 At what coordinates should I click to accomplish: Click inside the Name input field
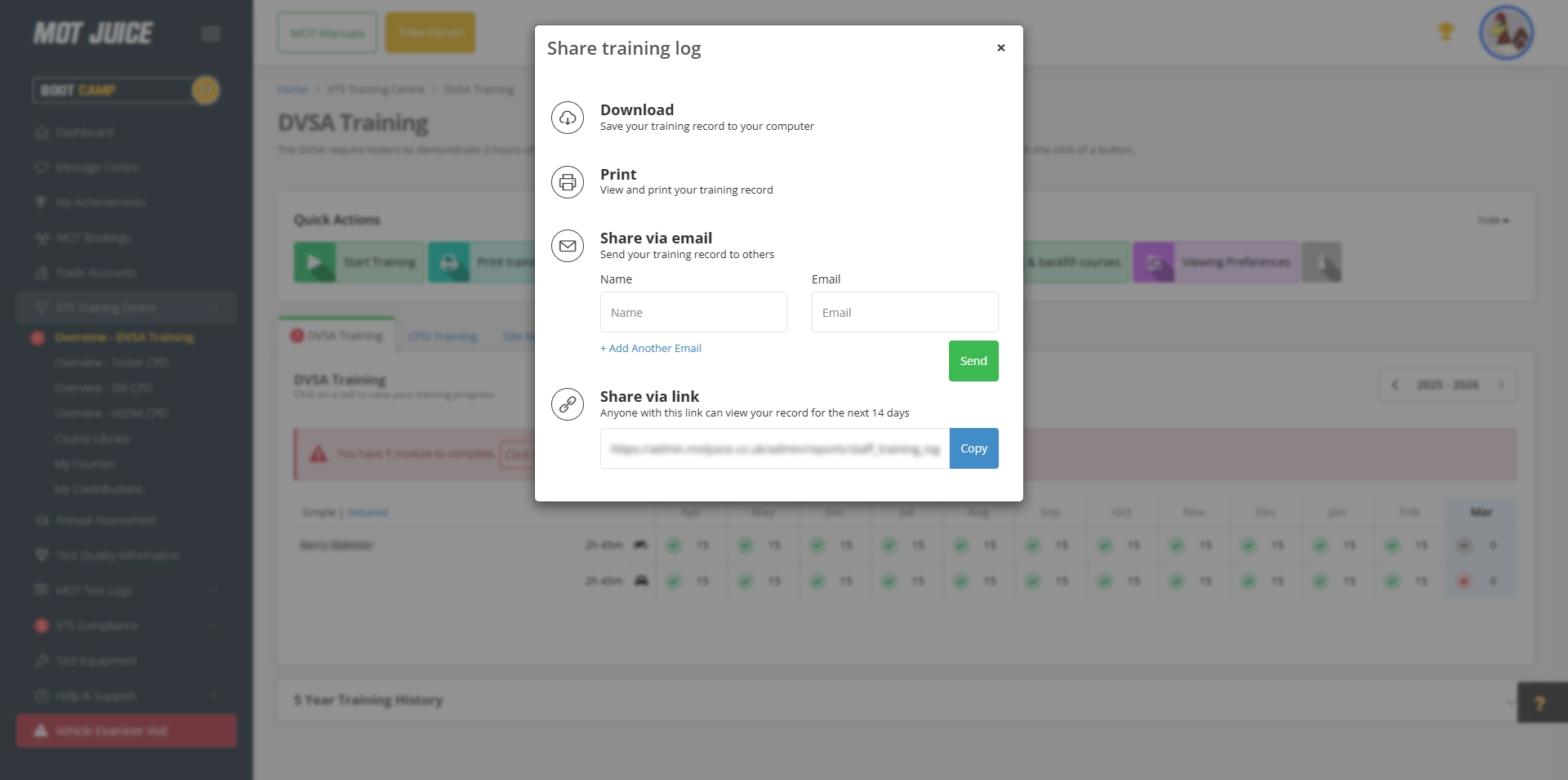[693, 312]
